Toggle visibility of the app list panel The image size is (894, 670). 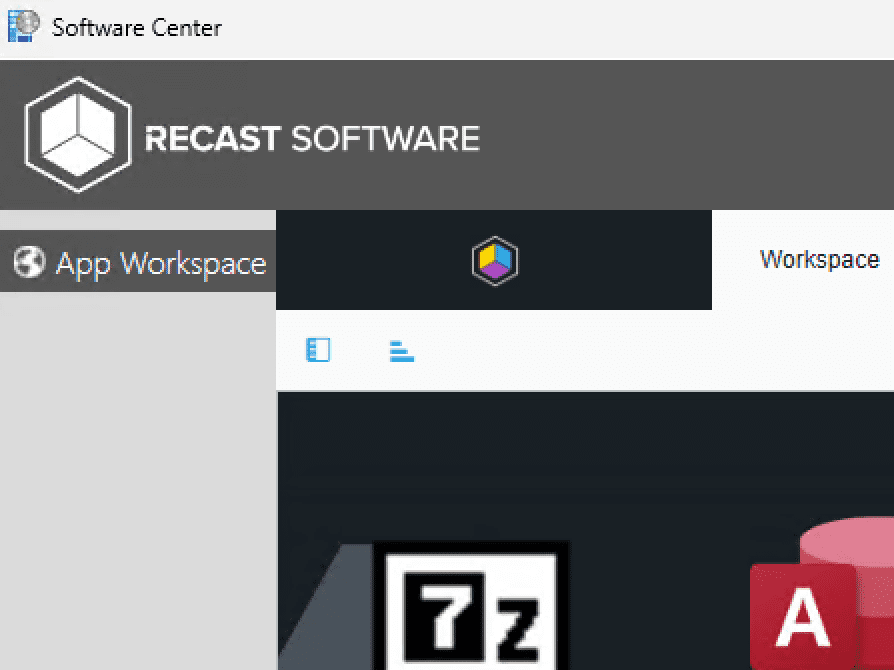[317, 350]
